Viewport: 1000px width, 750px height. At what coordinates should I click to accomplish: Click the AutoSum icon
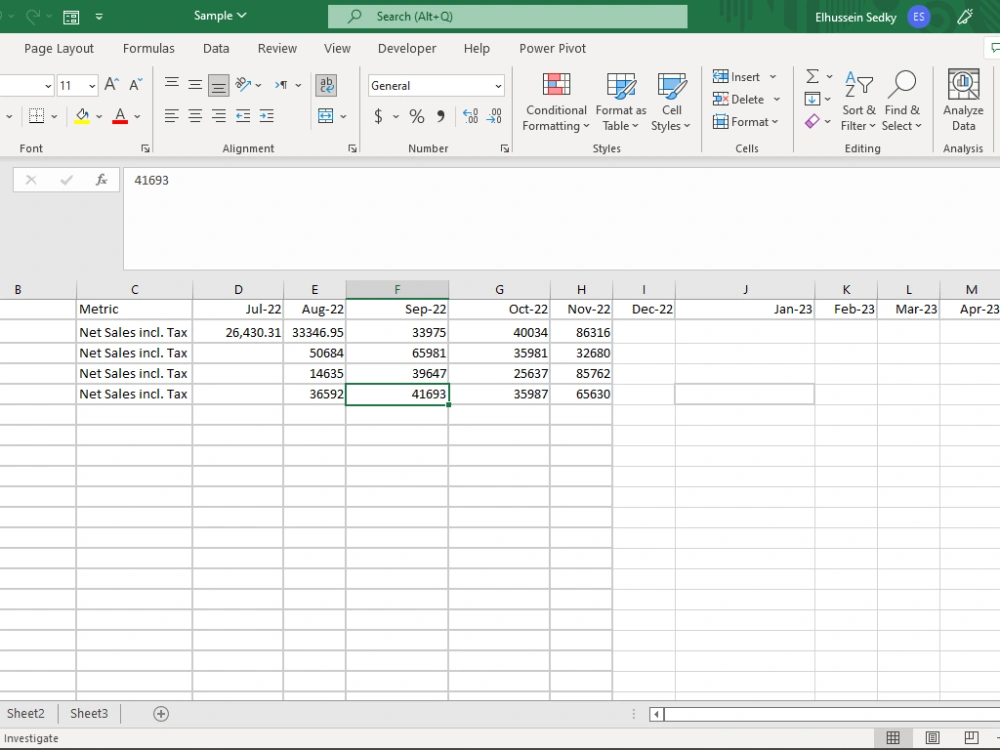click(x=812, y=76)
